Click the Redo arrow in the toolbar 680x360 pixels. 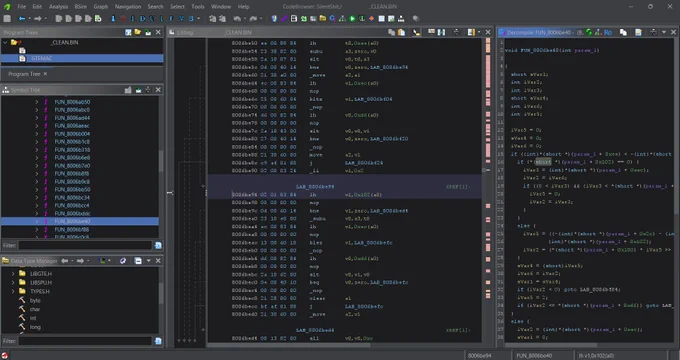[x=253, y=19]
